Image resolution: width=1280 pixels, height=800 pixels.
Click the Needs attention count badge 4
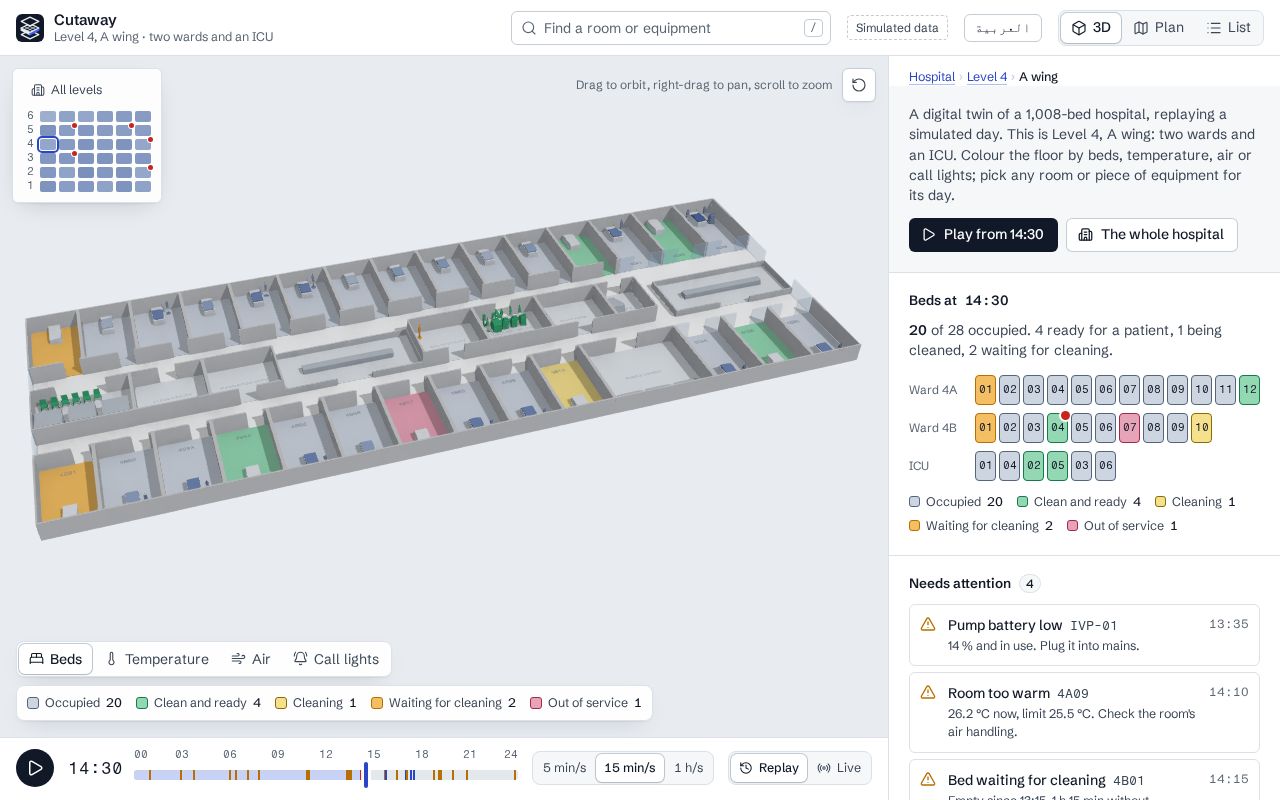(1030, 584)
